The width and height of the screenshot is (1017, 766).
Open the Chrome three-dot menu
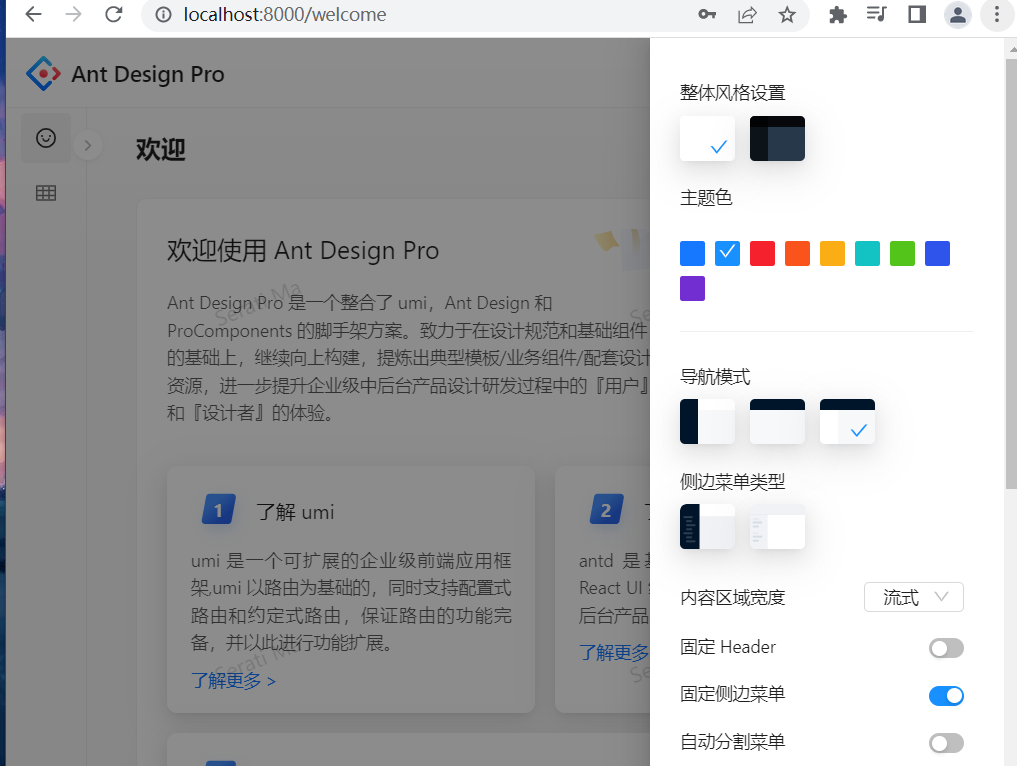coord(996,15)
